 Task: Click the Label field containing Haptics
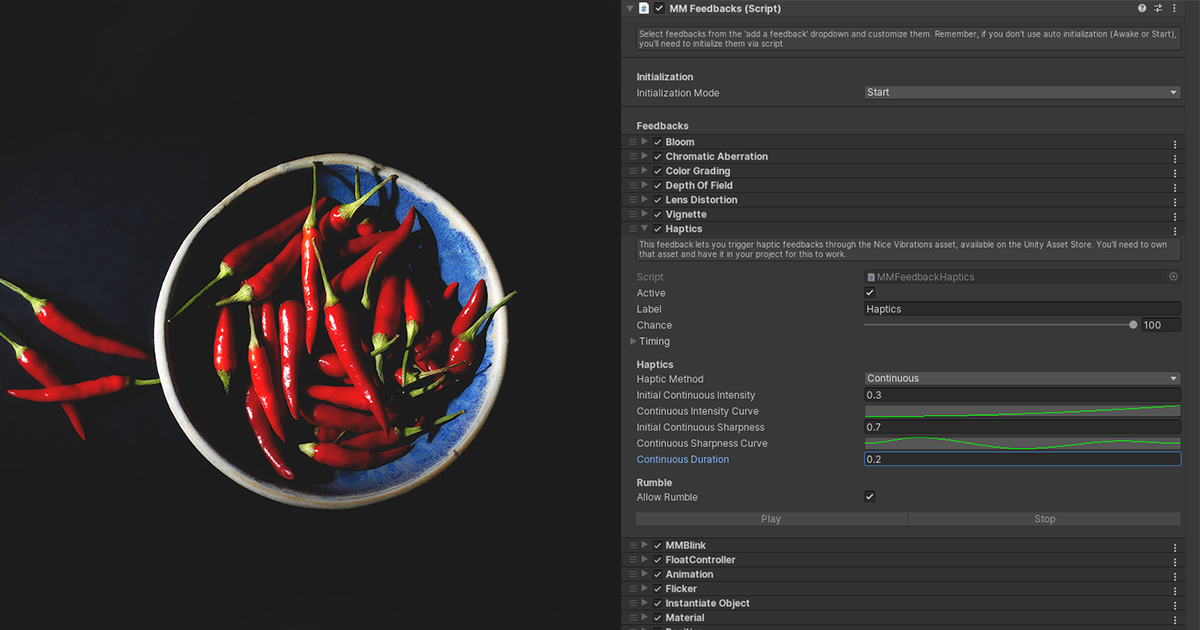coord(1020,309)
